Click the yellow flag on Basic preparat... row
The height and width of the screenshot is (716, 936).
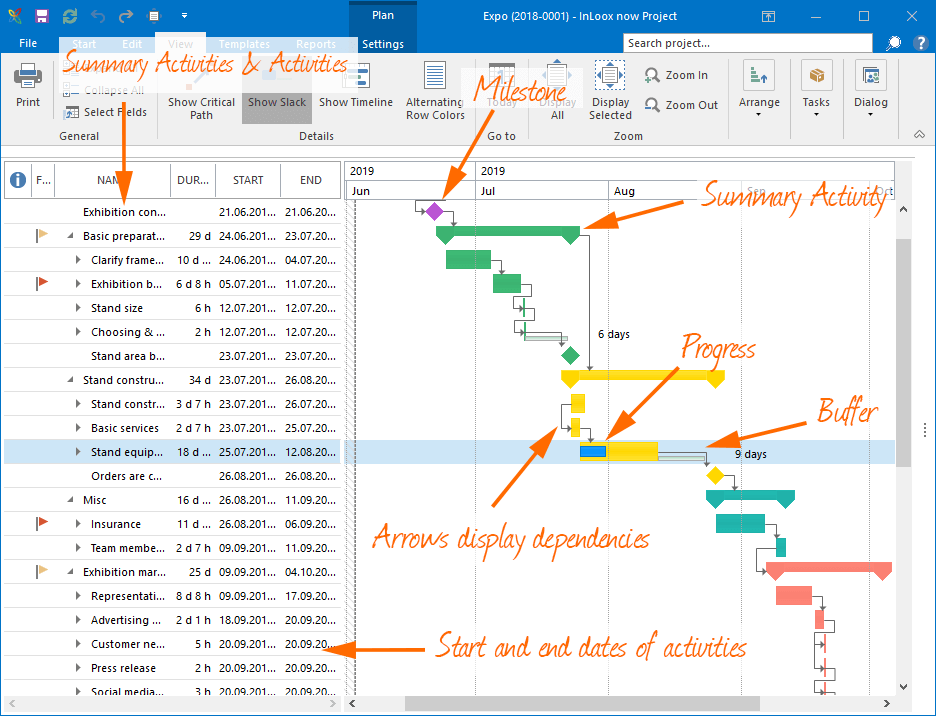click(42, 235)
